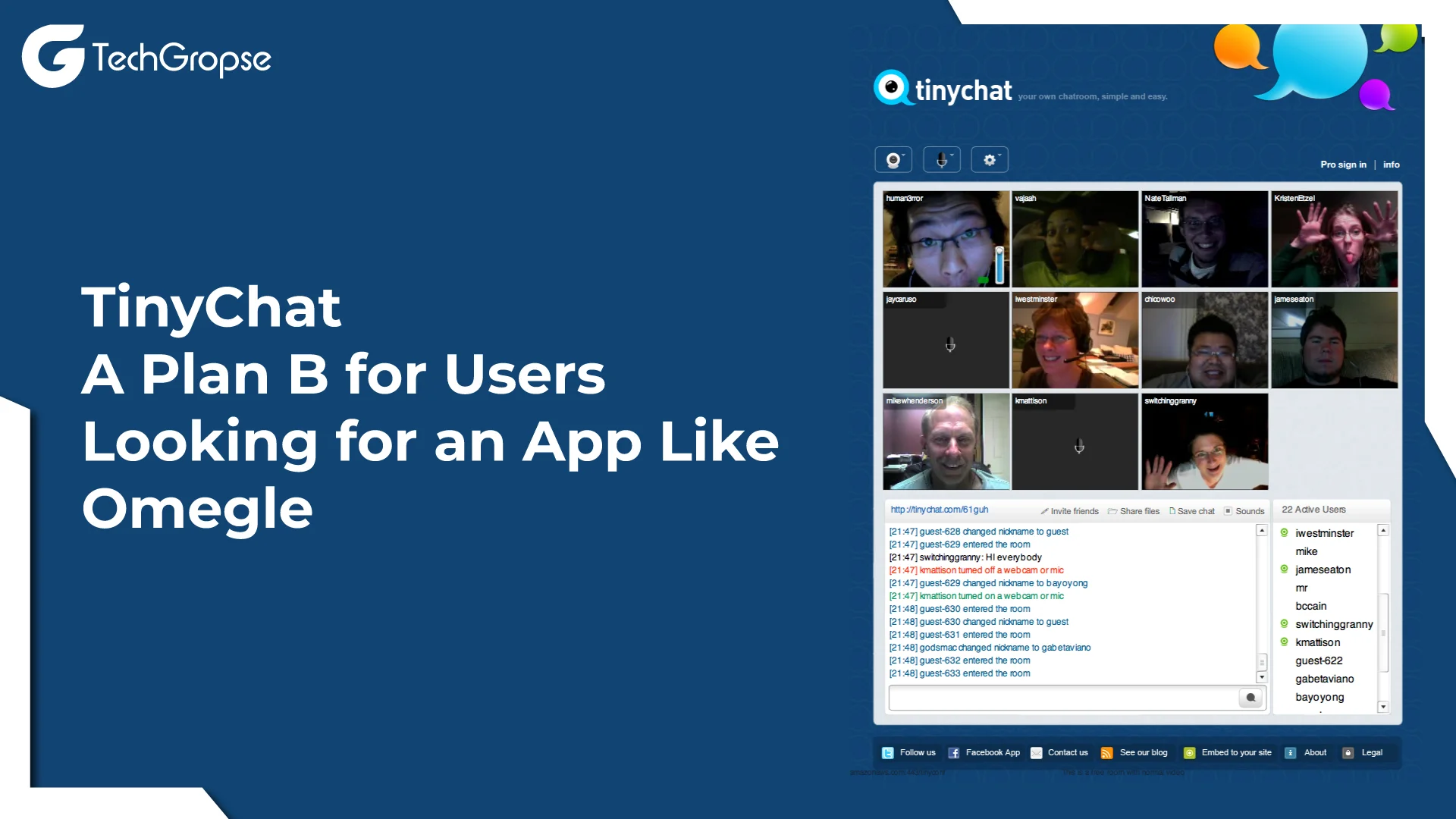Click the Twitter Follow us icon
Image resolution: width=1456 pixels, height=819 pixels.
[887, 753]
